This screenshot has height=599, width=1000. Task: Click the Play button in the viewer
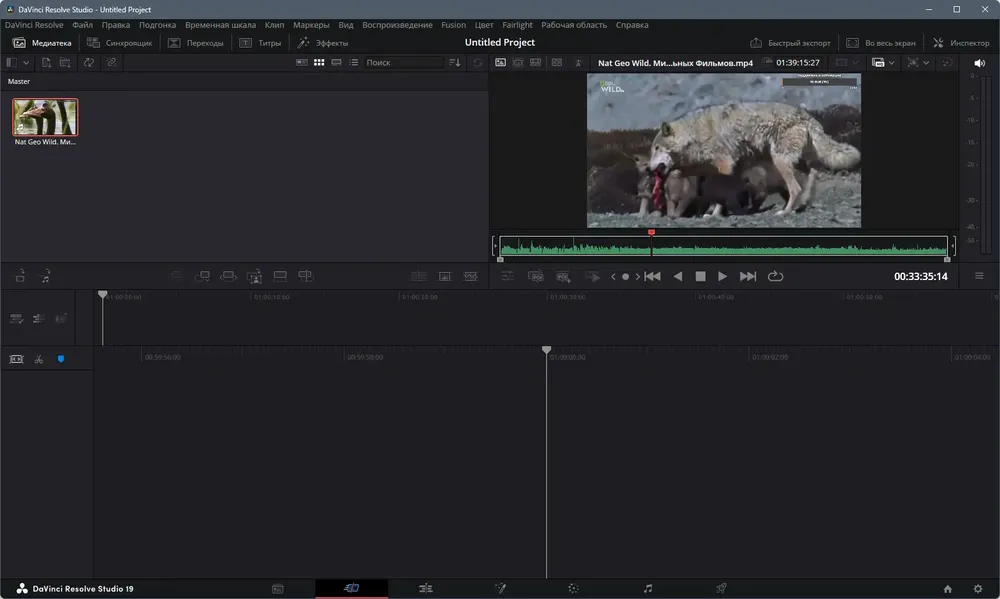point(722,276)
